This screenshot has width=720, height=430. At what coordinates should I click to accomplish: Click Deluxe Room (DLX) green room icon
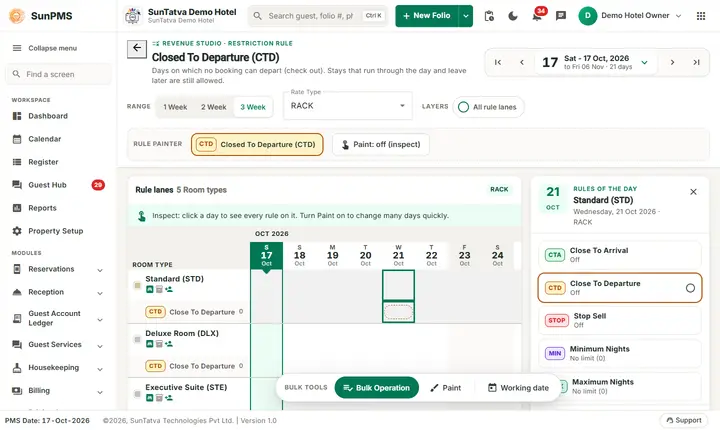tap(149, 344)
